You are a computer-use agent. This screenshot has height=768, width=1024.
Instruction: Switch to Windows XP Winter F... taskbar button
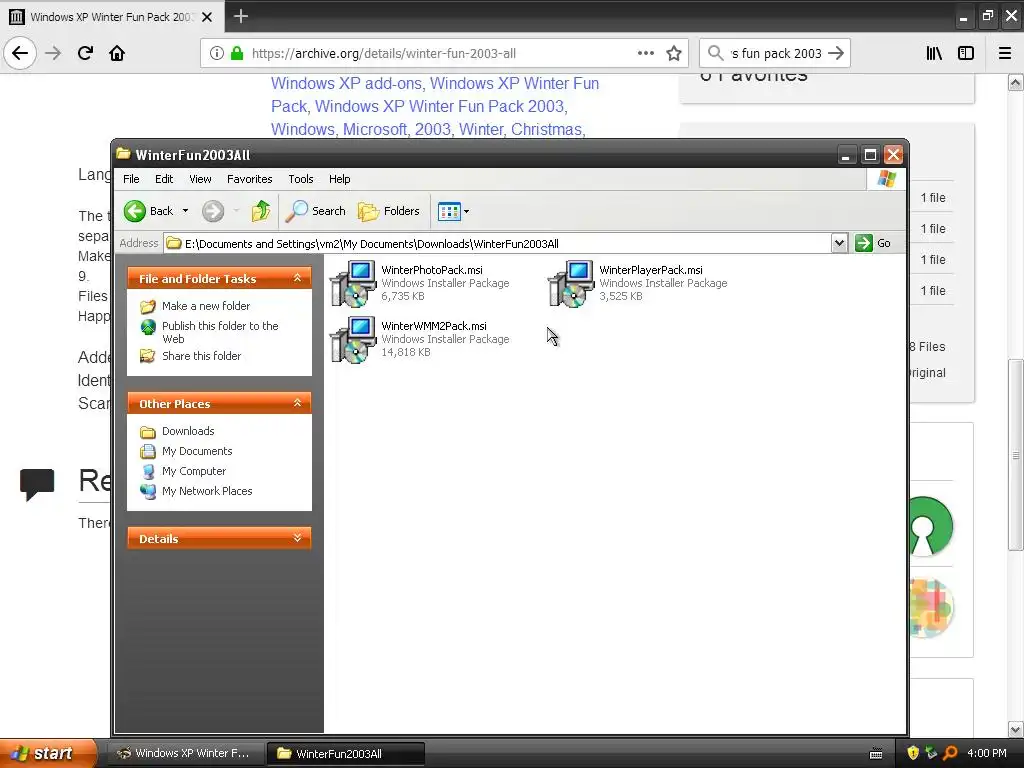point(186,753)
